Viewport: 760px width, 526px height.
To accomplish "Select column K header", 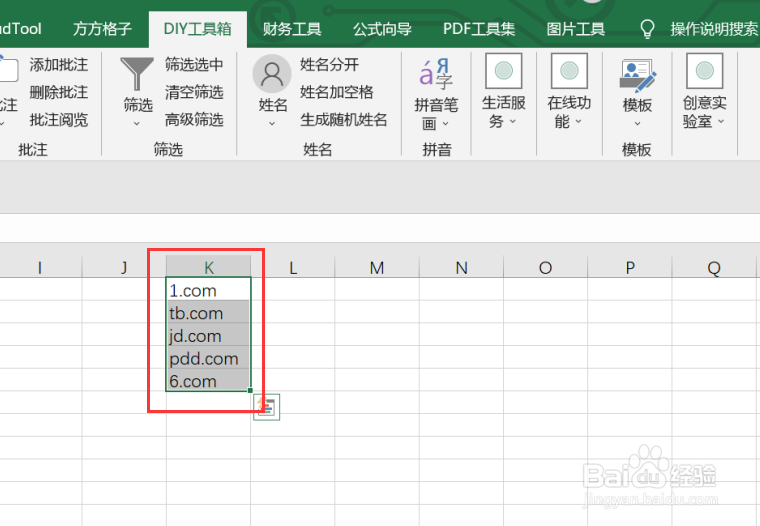I will tap(208, 267).
